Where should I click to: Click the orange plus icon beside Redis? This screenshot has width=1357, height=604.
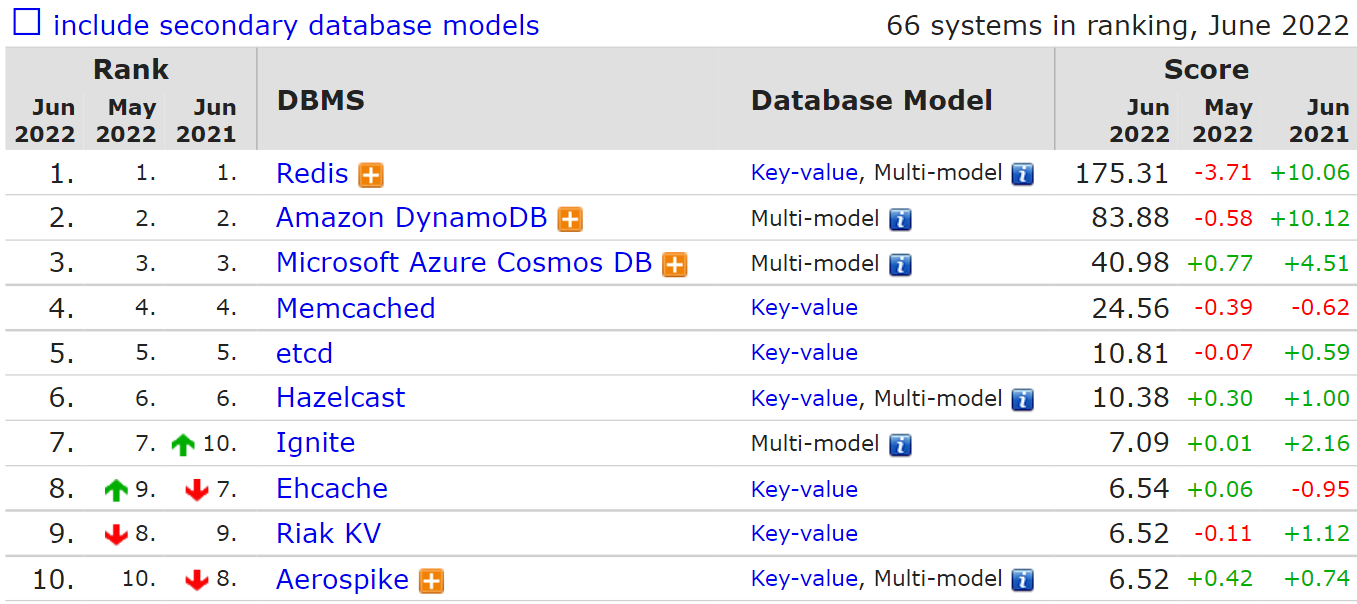click(x=371, y=175)
